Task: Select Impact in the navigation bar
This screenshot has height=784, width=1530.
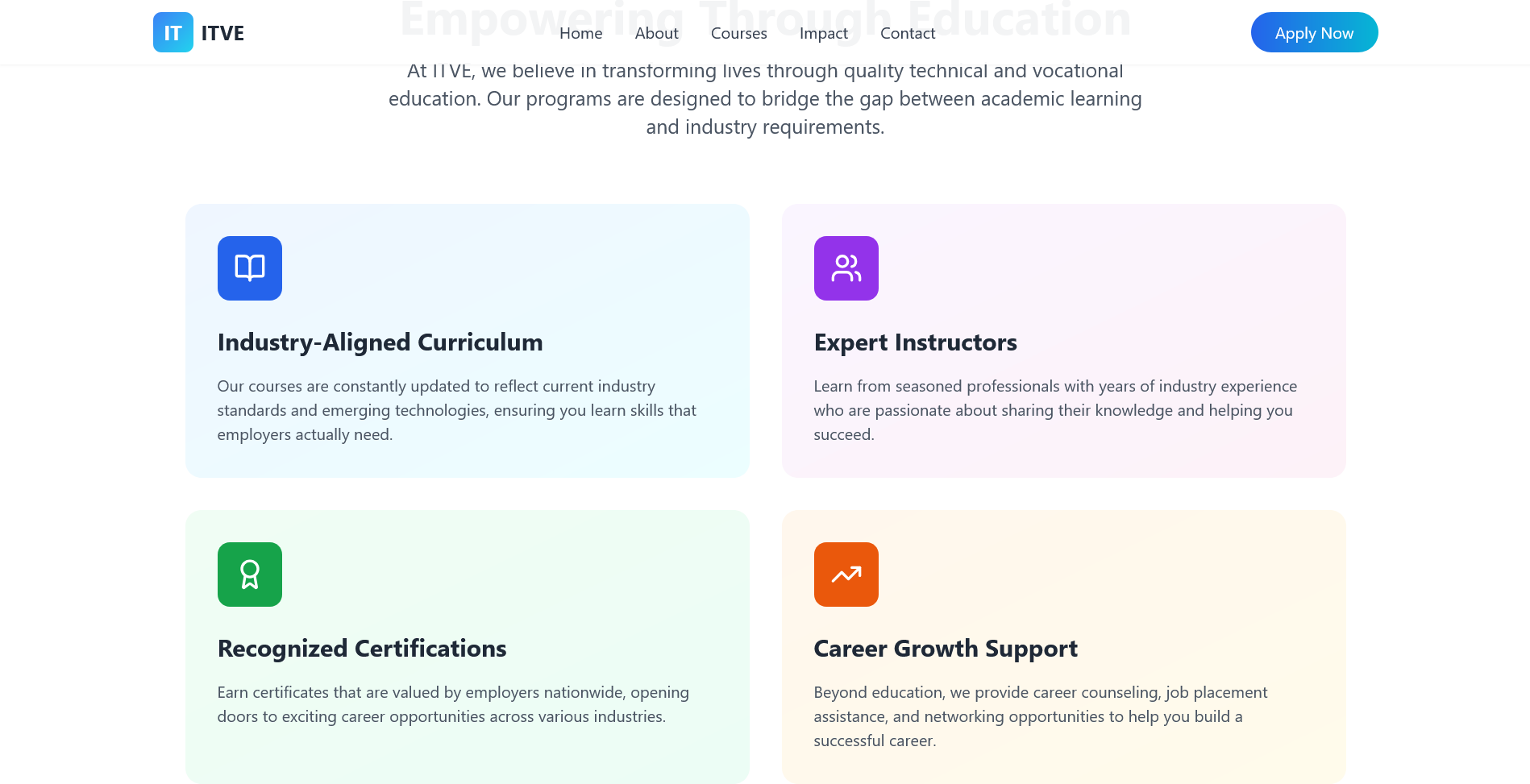Action: point(823,33)
